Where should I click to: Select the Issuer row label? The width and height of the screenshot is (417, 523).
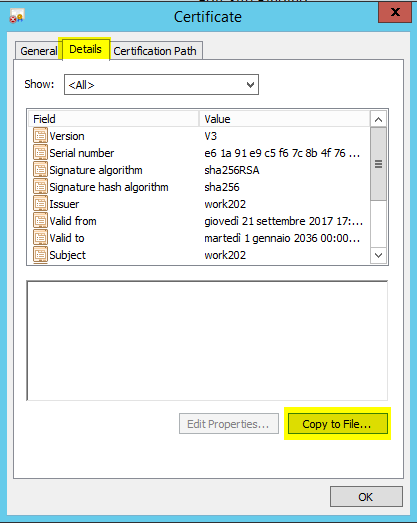pyautogui.click(x=64, y=204)
